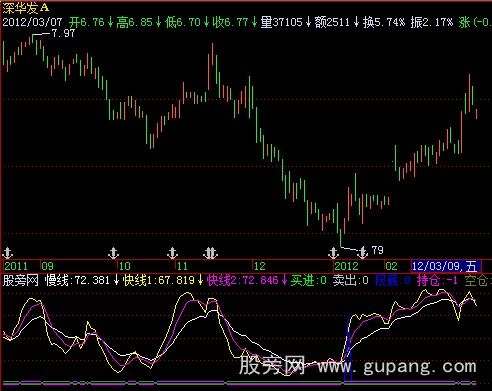Click the 7.97 peak price label
Viewport: 492px width, 391px height.
63,33
